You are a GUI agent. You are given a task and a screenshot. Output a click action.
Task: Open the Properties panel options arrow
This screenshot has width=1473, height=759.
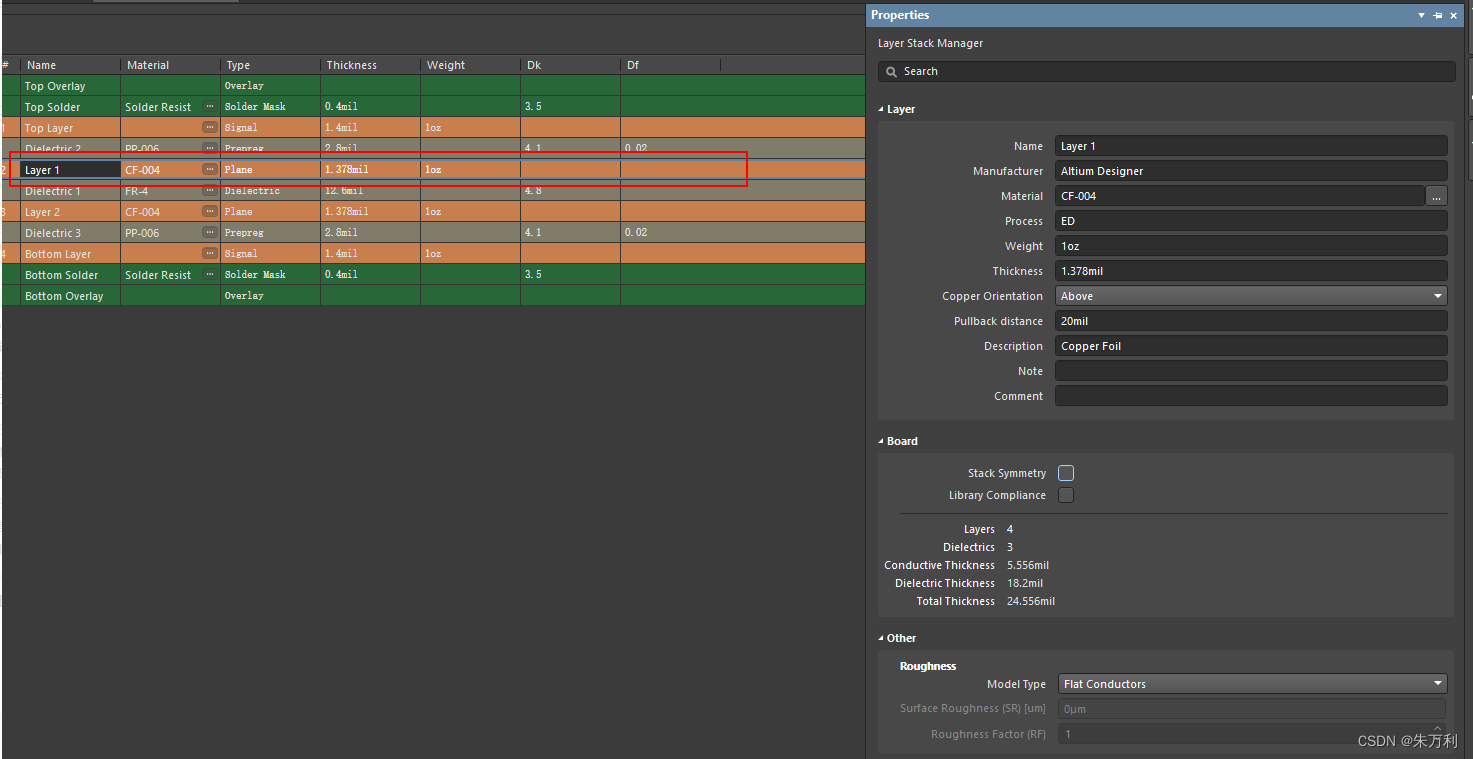pos(1422,15)
